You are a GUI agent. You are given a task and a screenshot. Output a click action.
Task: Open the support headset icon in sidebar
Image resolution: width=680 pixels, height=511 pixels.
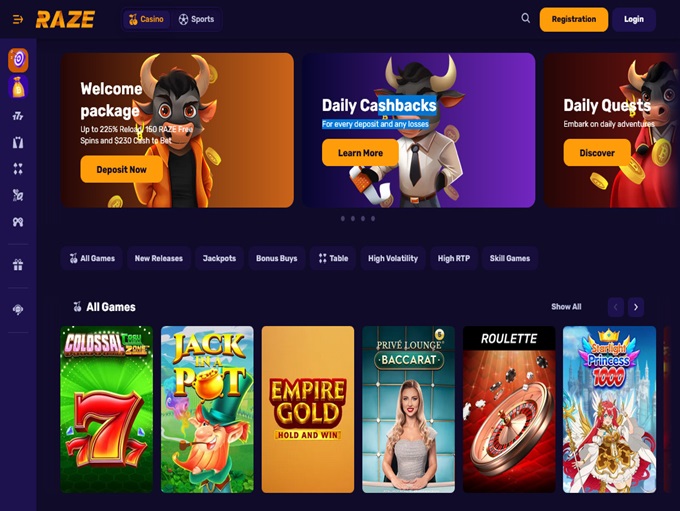[x=18, y=310]
